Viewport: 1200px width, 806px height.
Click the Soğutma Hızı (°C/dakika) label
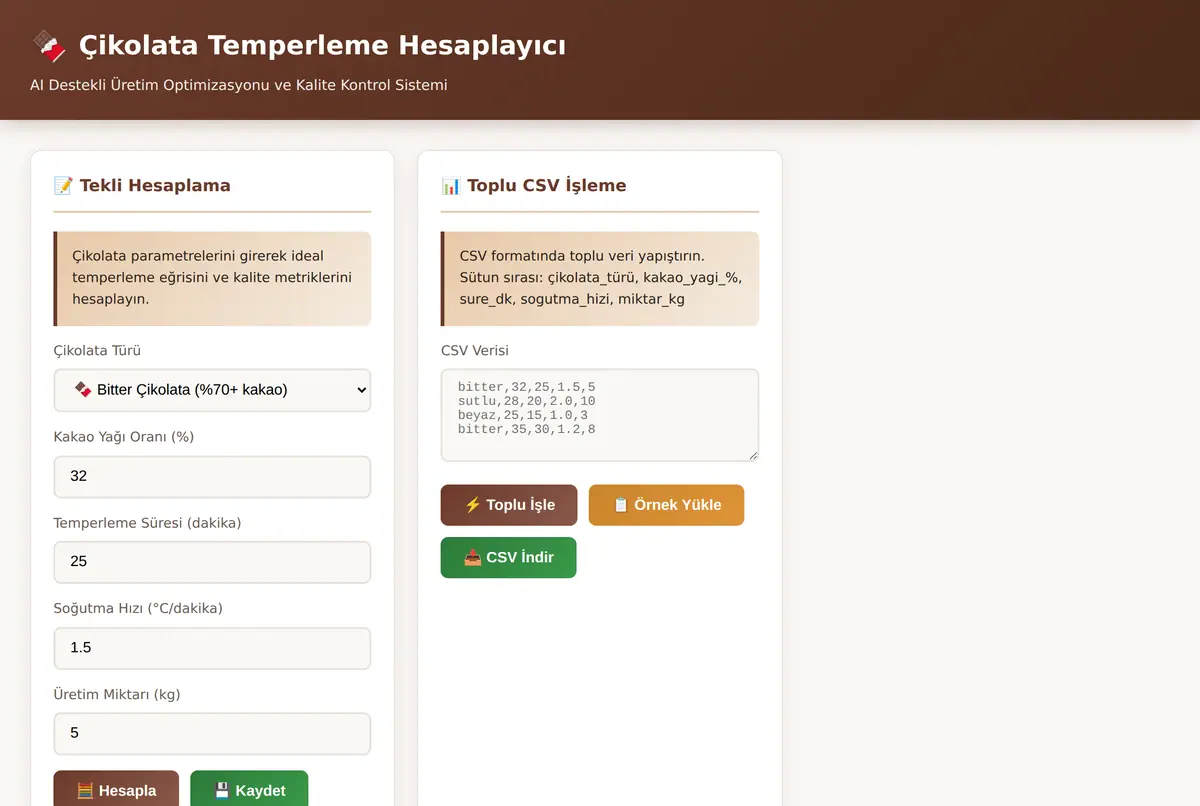click(138, 609)
